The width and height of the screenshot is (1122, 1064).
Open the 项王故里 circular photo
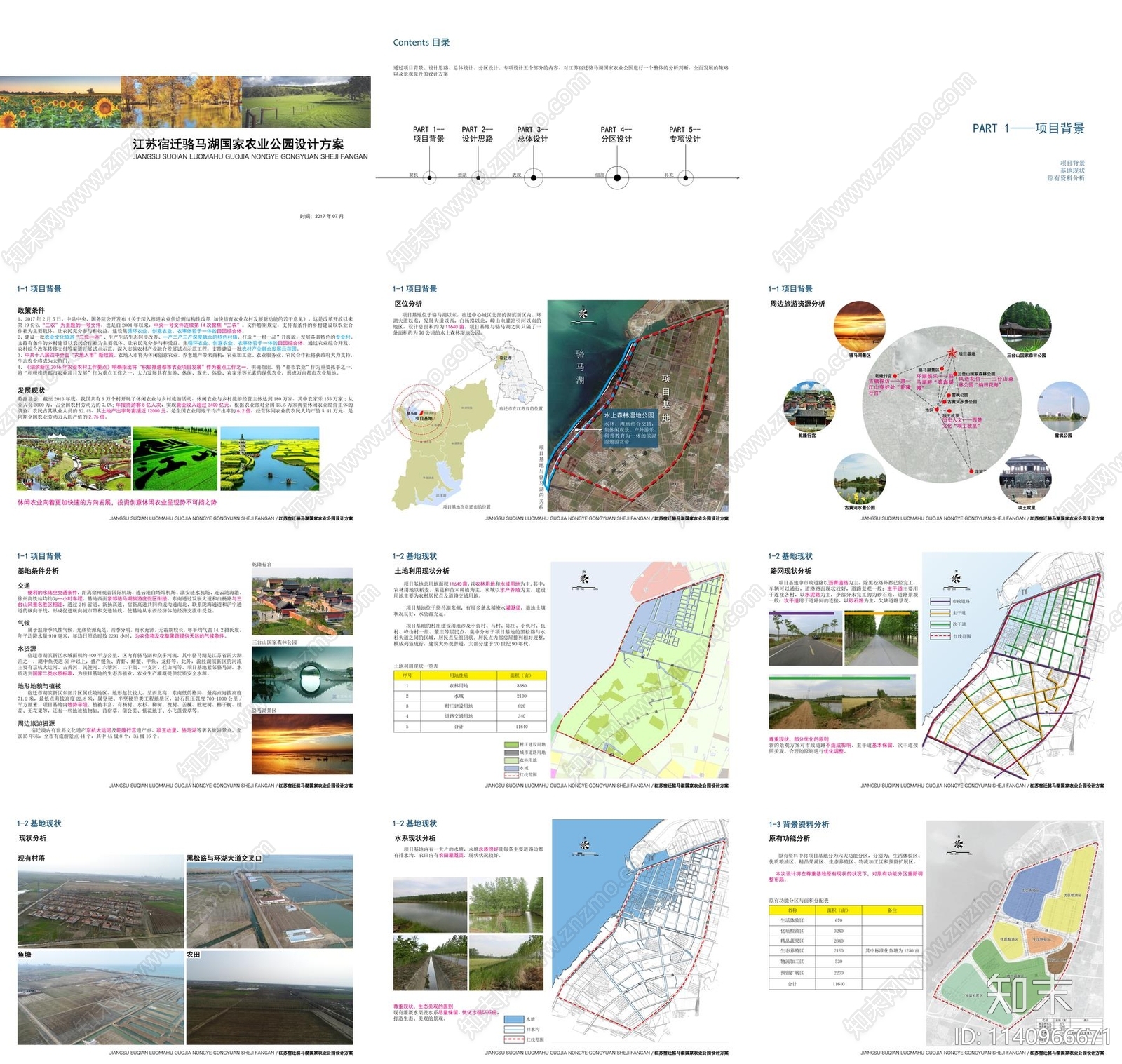pos(1025,479)
